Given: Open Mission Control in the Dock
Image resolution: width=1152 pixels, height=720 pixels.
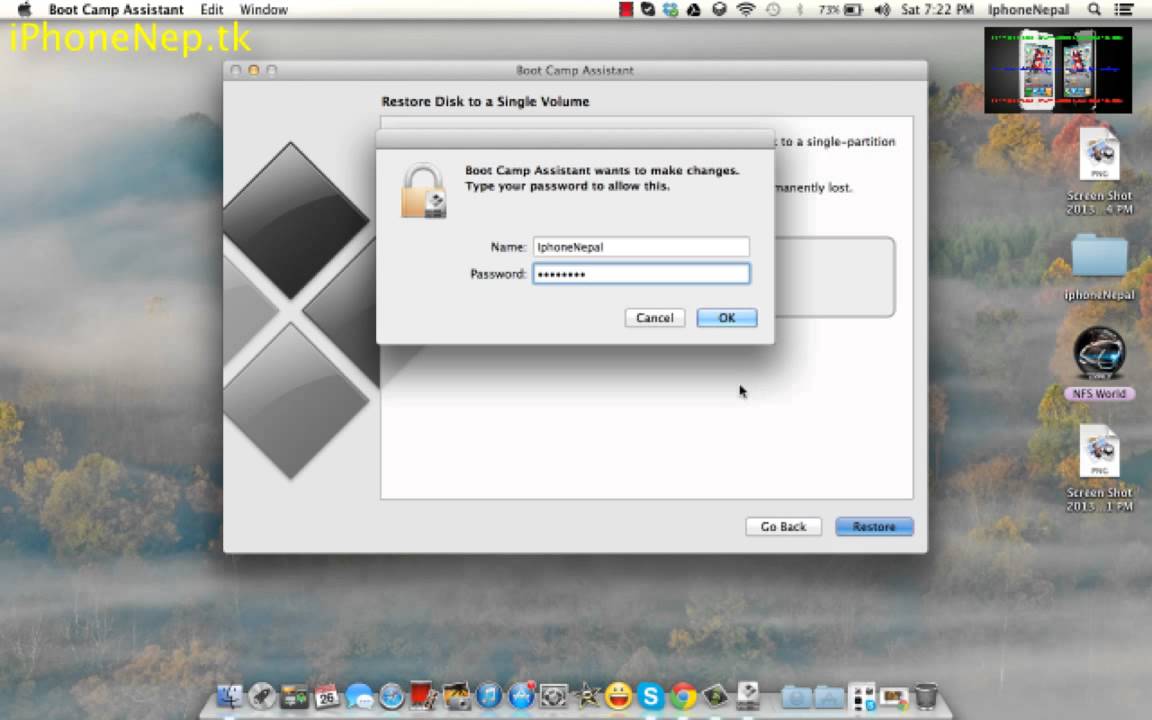Looking at the screenshot, I should [x=295, y=696].
